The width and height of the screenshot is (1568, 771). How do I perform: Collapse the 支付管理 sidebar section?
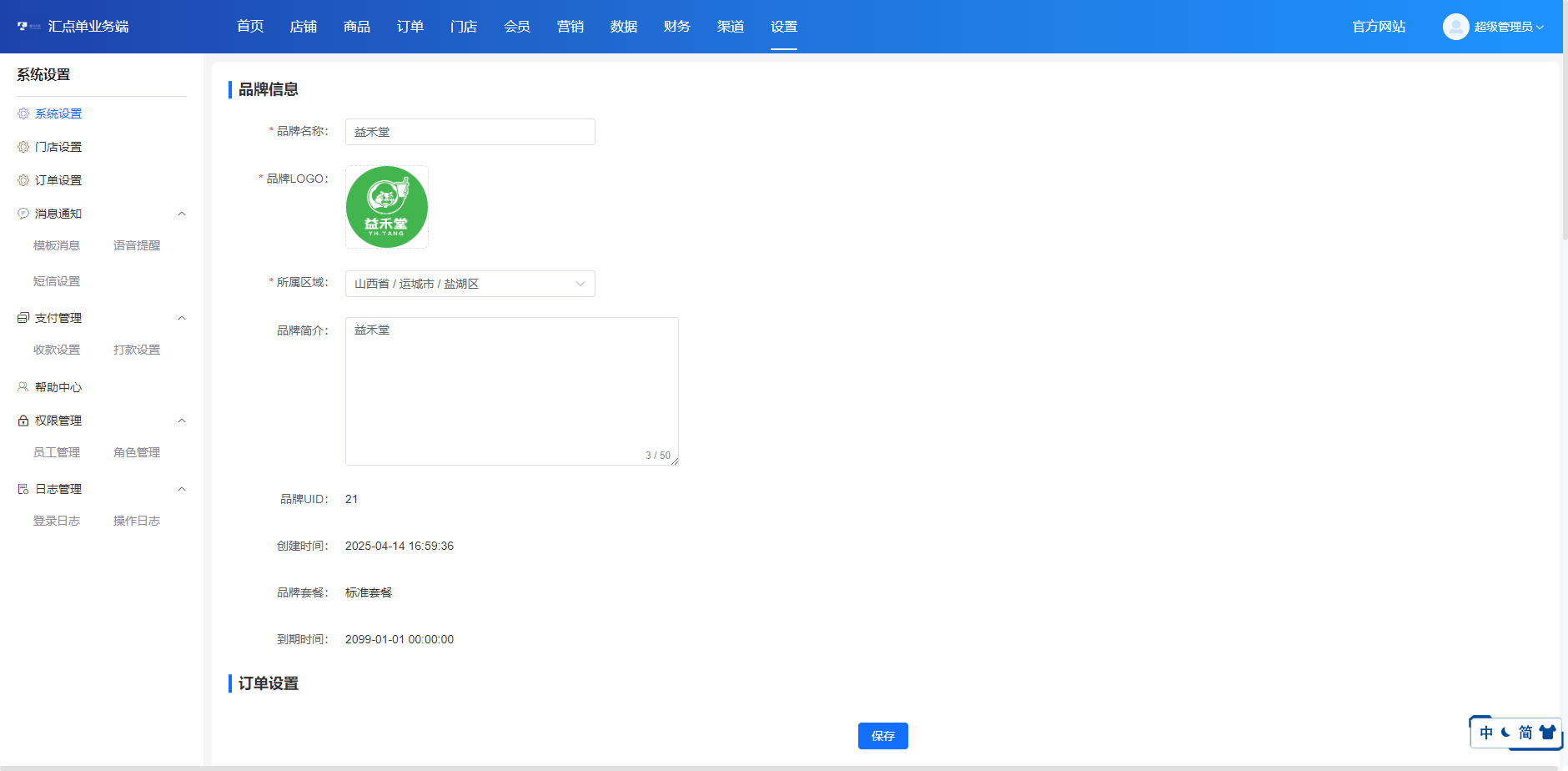pos(182,318)
